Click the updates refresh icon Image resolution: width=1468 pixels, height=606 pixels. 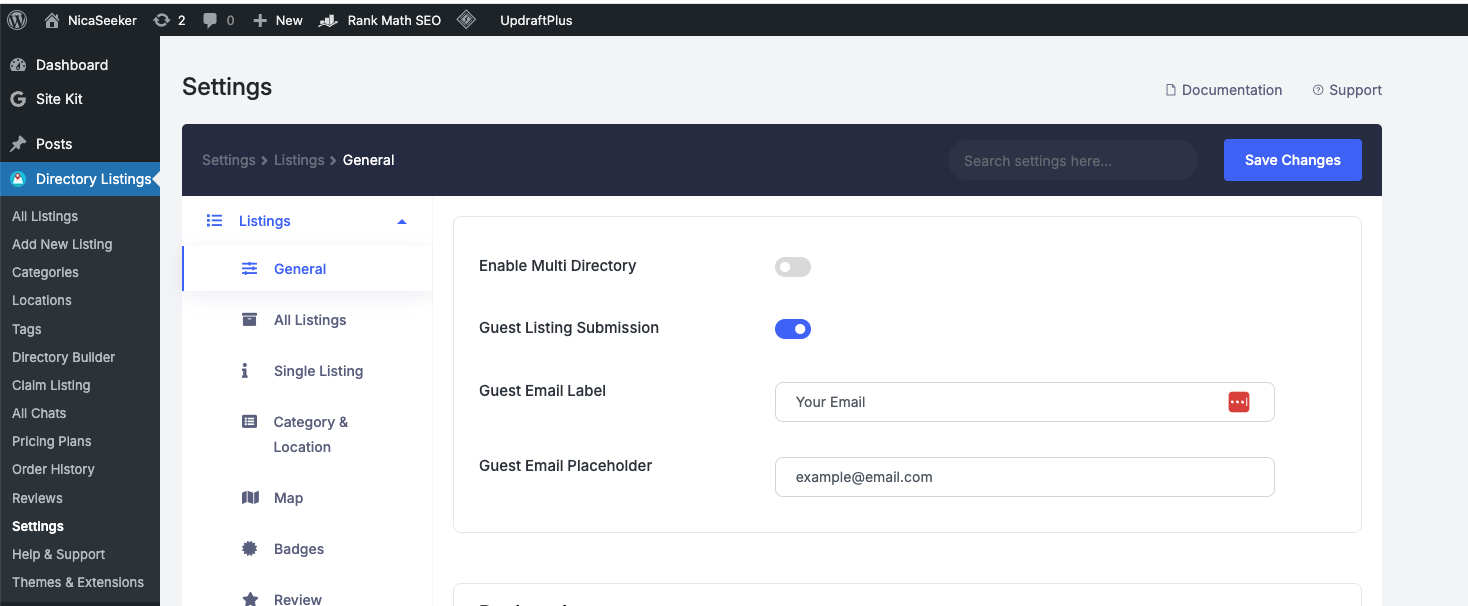pyautogui.click(x=162, y=20)
